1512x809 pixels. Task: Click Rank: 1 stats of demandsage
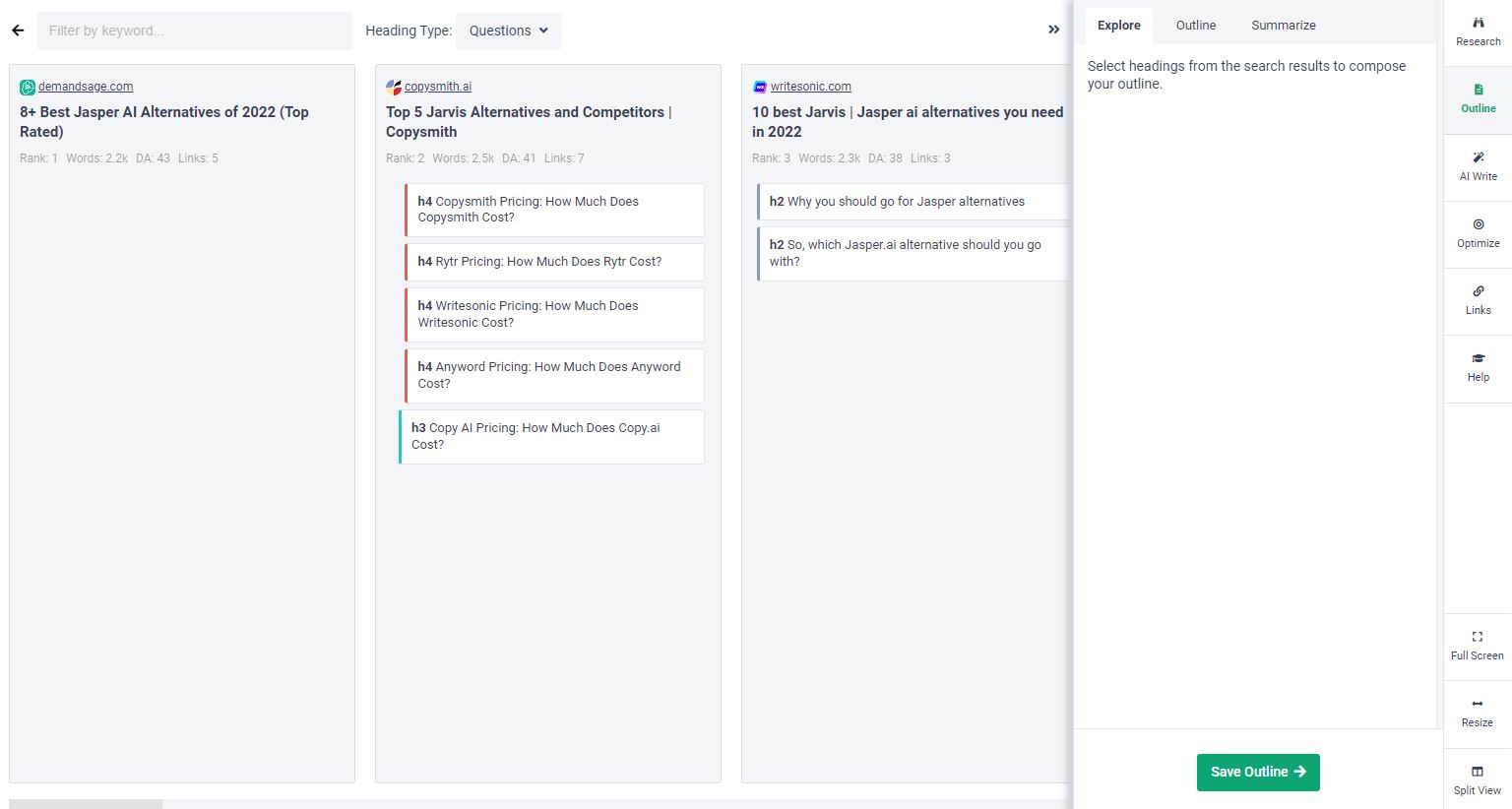(x=38, y=158)
